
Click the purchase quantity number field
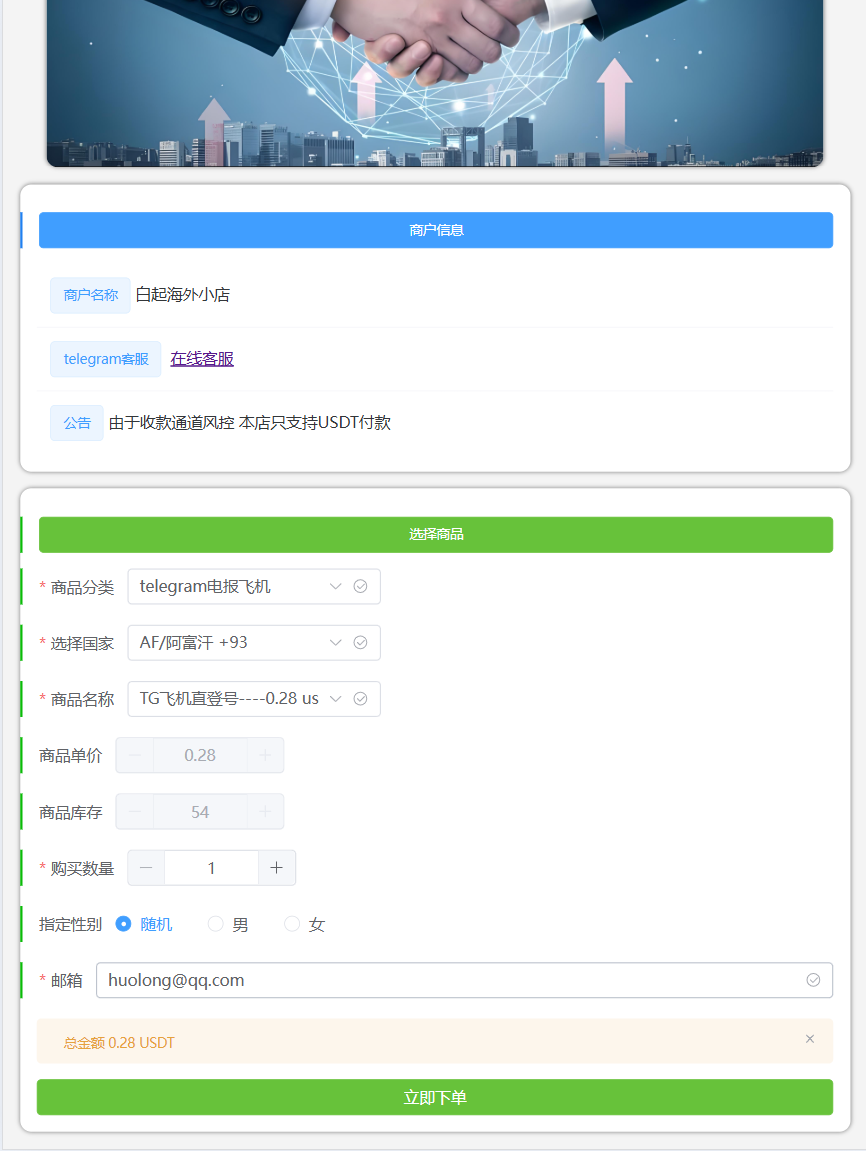coord(211,868)
